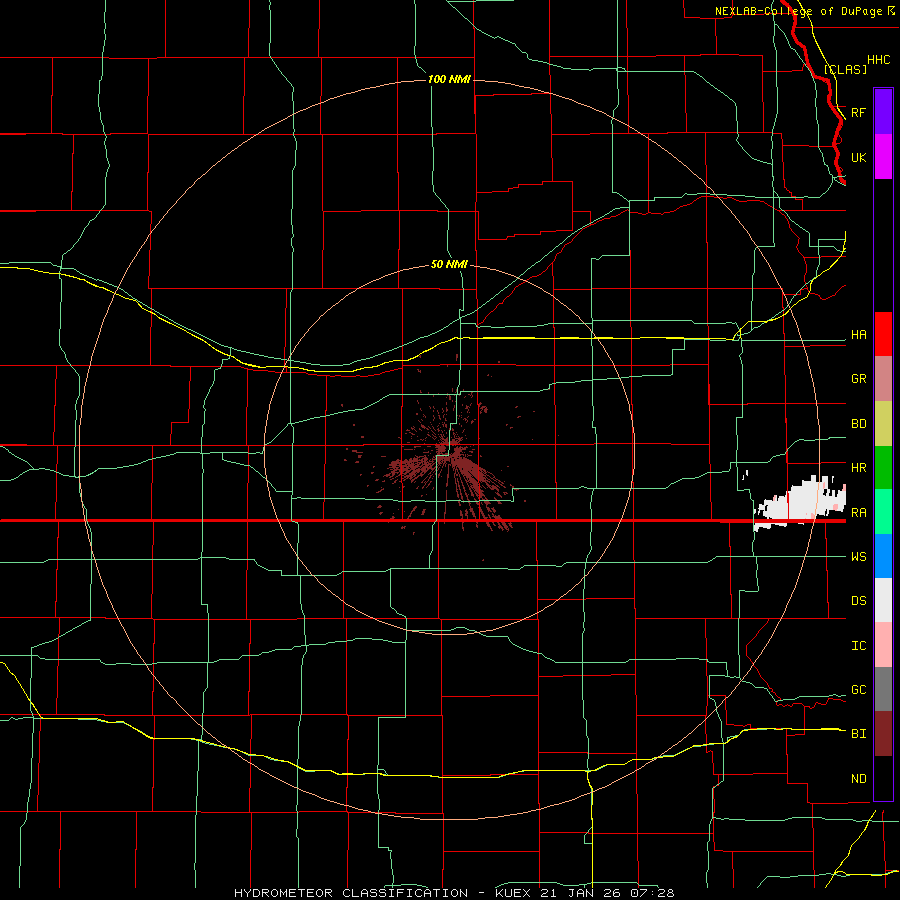This screenshot has height=900, width=900.
Task: Click the 'NEXLAB-College of DuPage' credit text
Action: [799, 11]
